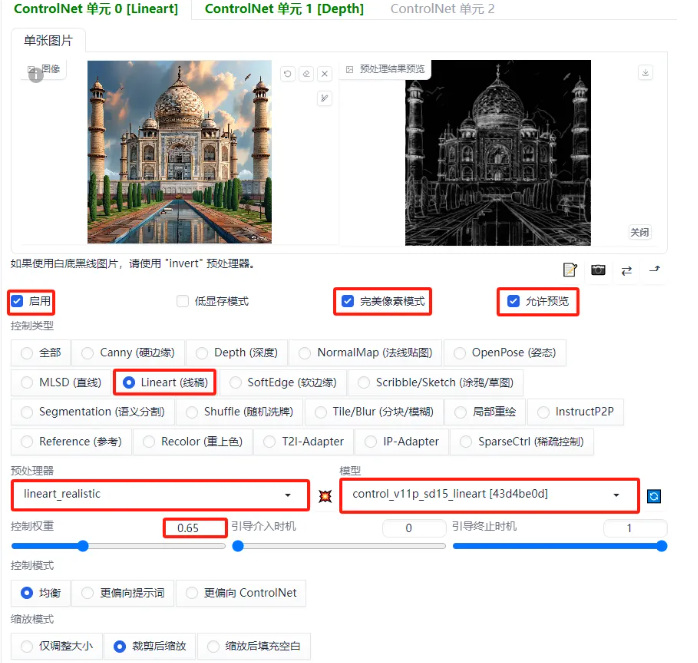Select the SparseCtrl (稀疏控制) control type
This screenshot has width=698, height=663.
(x=522, y=442)
